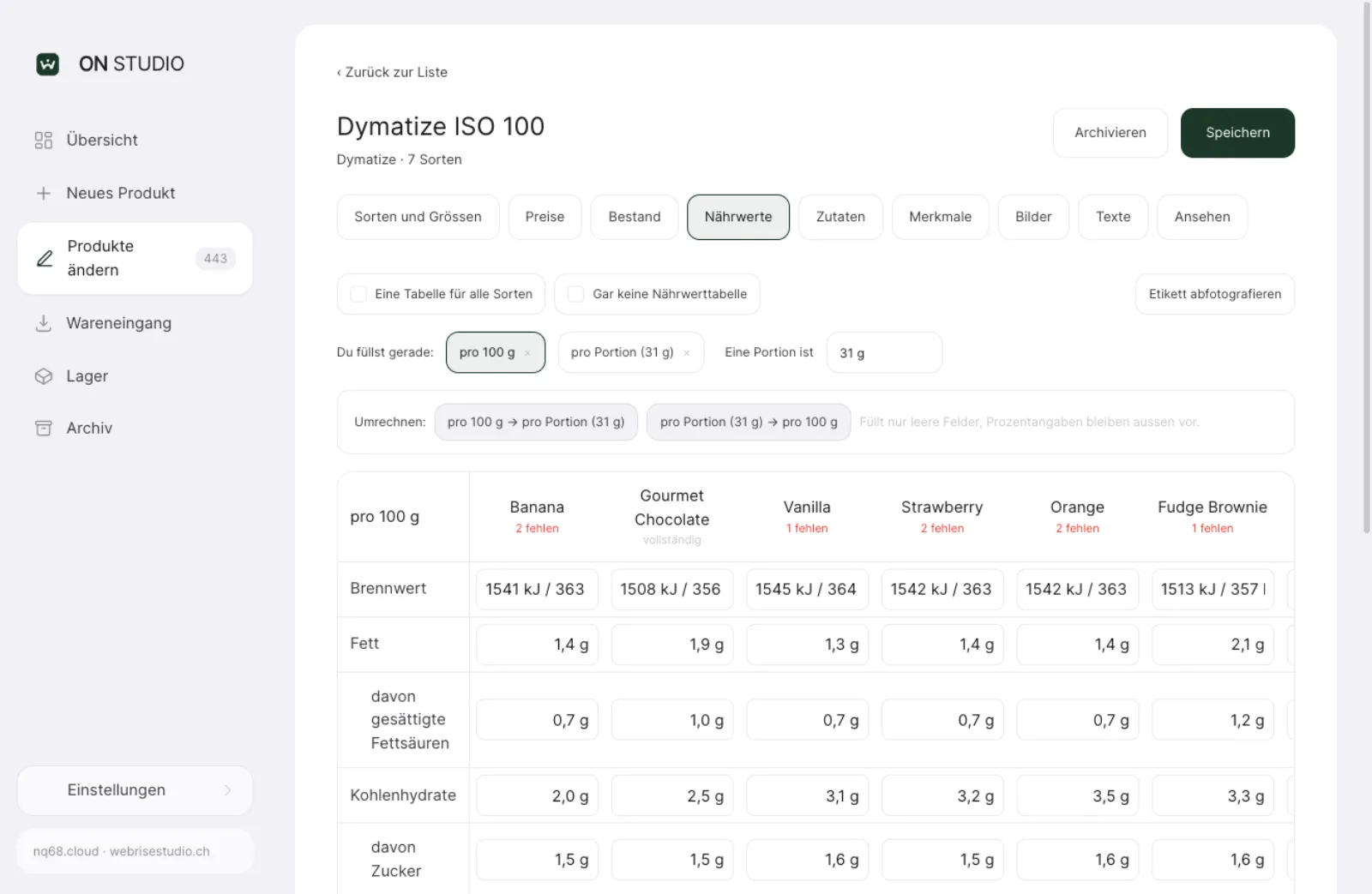Open the Preise tab
Viewport: 1372px width, 894px height.
coord(545,217)
